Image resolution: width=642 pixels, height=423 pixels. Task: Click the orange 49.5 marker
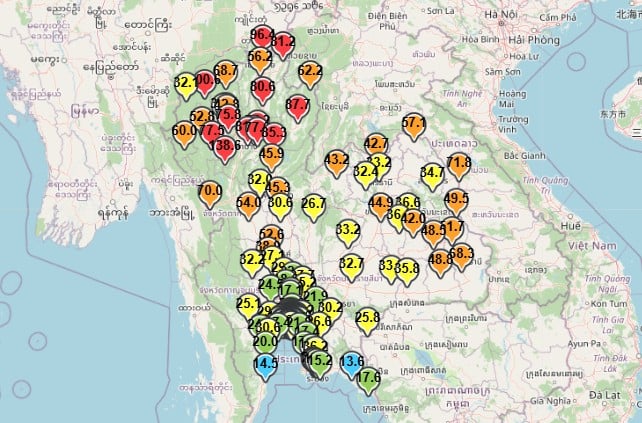(456, 200)
